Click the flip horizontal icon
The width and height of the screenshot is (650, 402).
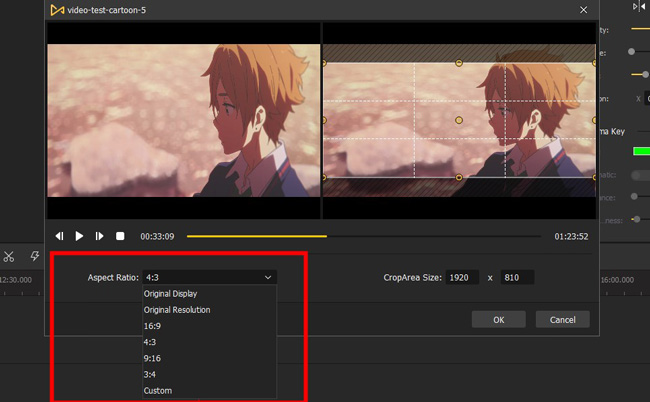click(x=638, y=7)
